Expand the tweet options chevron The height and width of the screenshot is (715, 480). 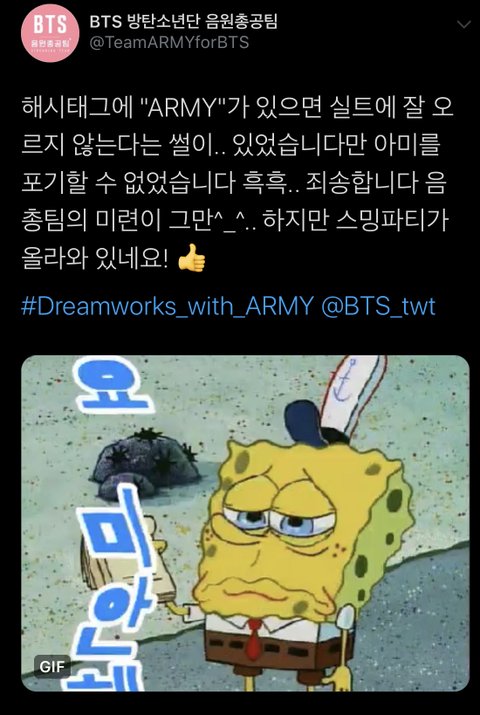[x=464, y=24]
